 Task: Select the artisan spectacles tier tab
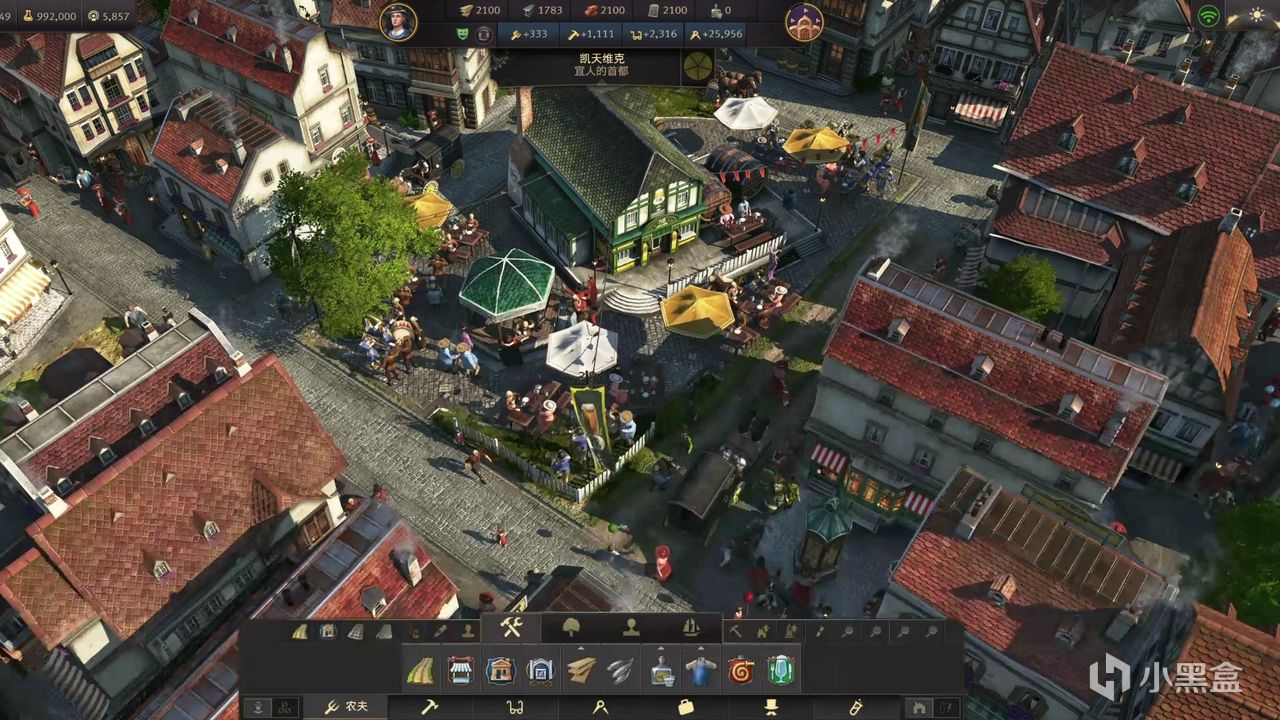[515, 707]
